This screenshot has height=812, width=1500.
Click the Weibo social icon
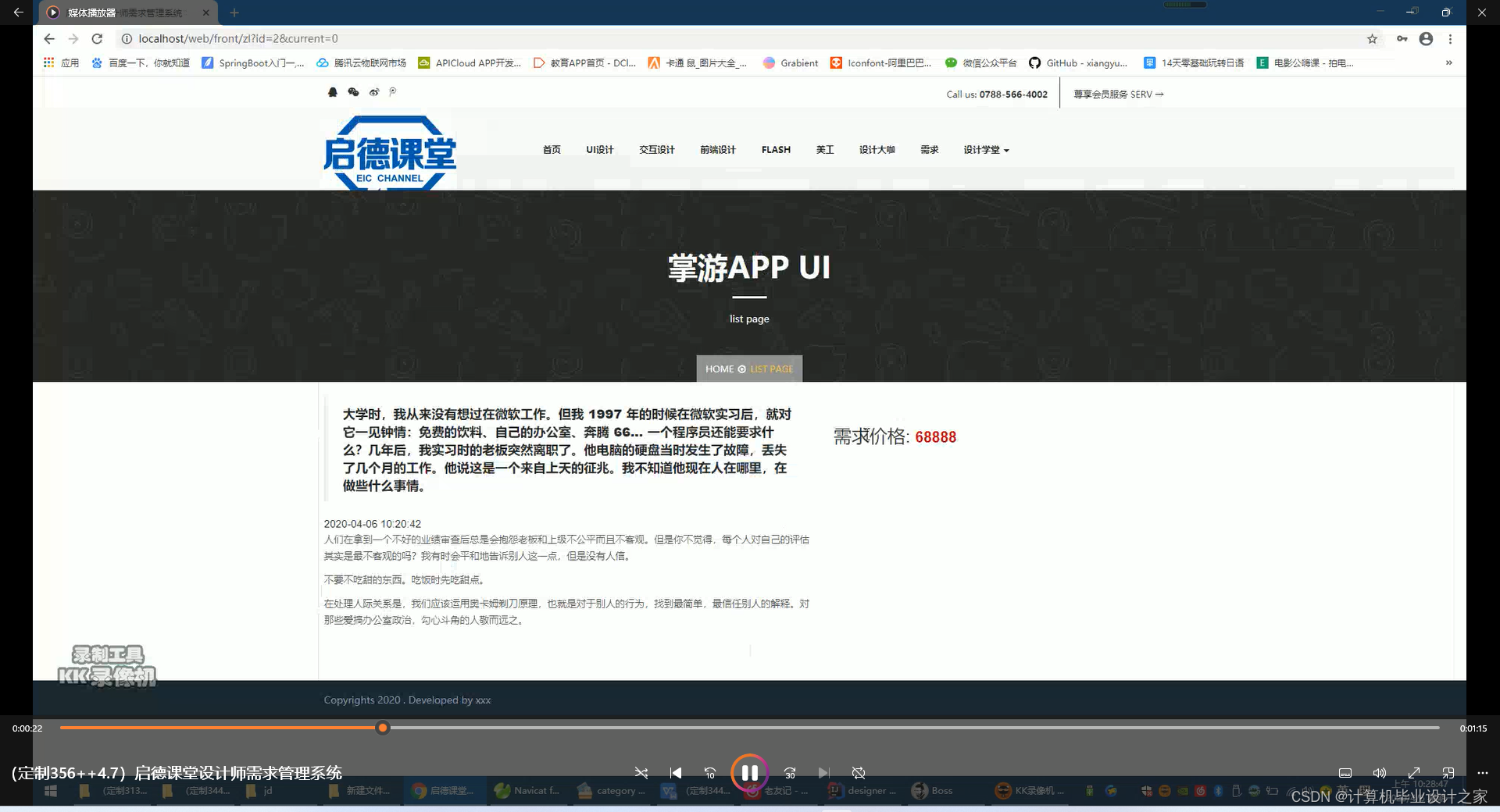(374, 92)
